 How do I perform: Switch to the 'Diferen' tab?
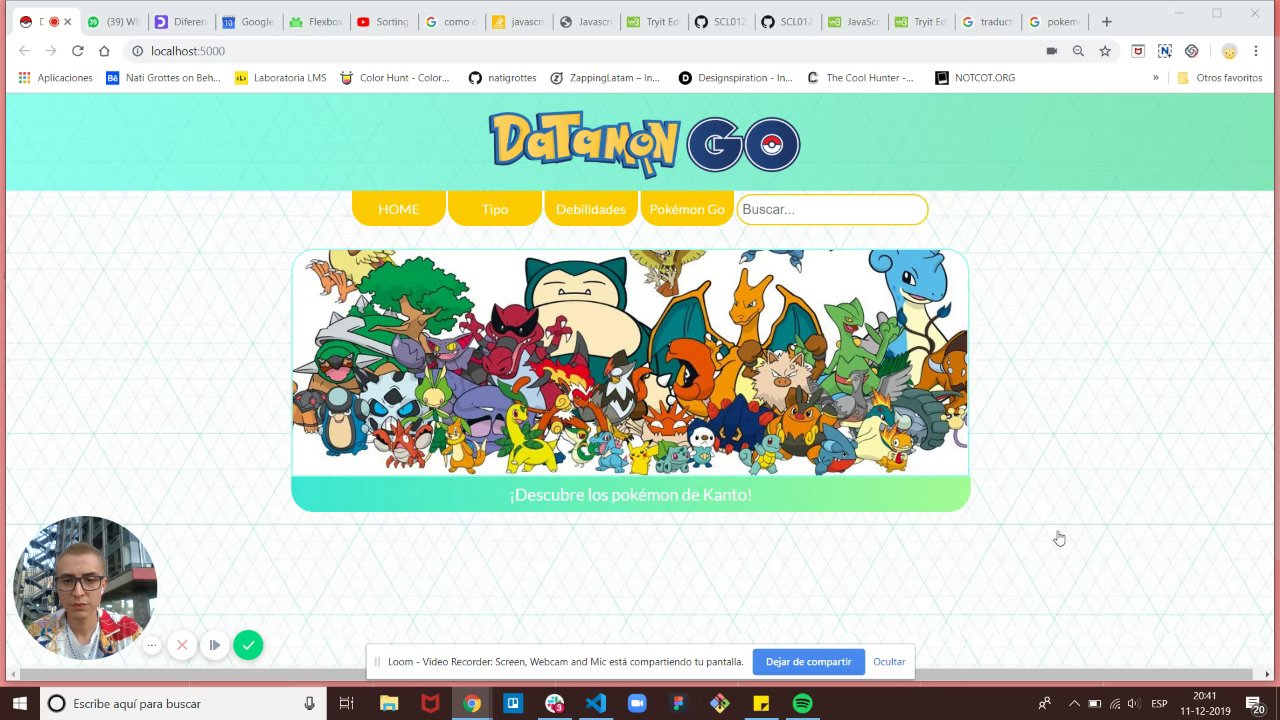[x=181, y=21]
